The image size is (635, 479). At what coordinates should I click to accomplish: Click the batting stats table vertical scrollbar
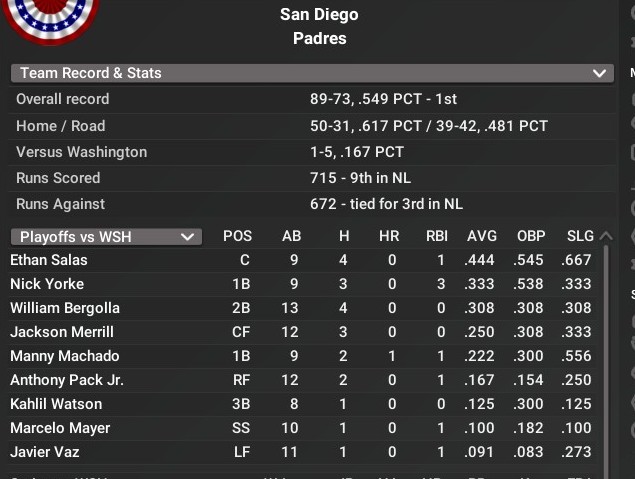(605, 350)
